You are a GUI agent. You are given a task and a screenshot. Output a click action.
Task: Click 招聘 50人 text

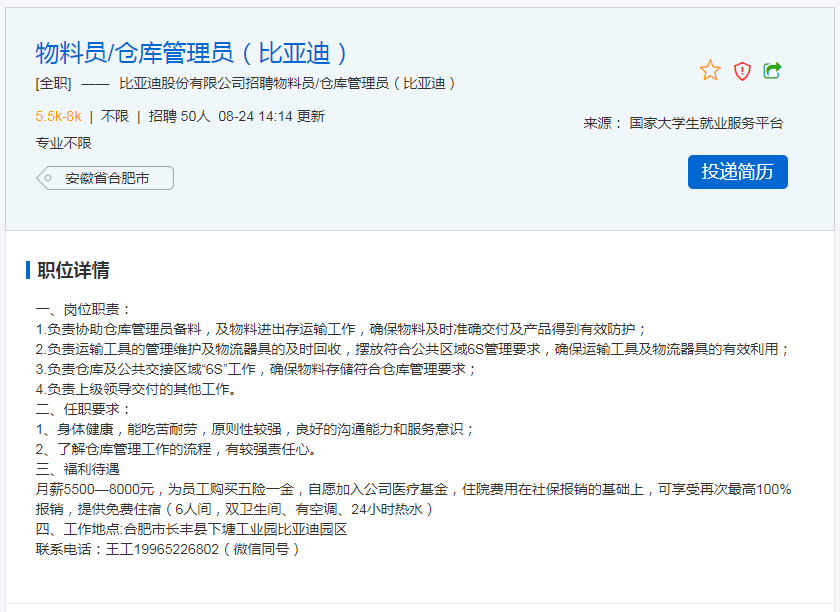(179, 116)
